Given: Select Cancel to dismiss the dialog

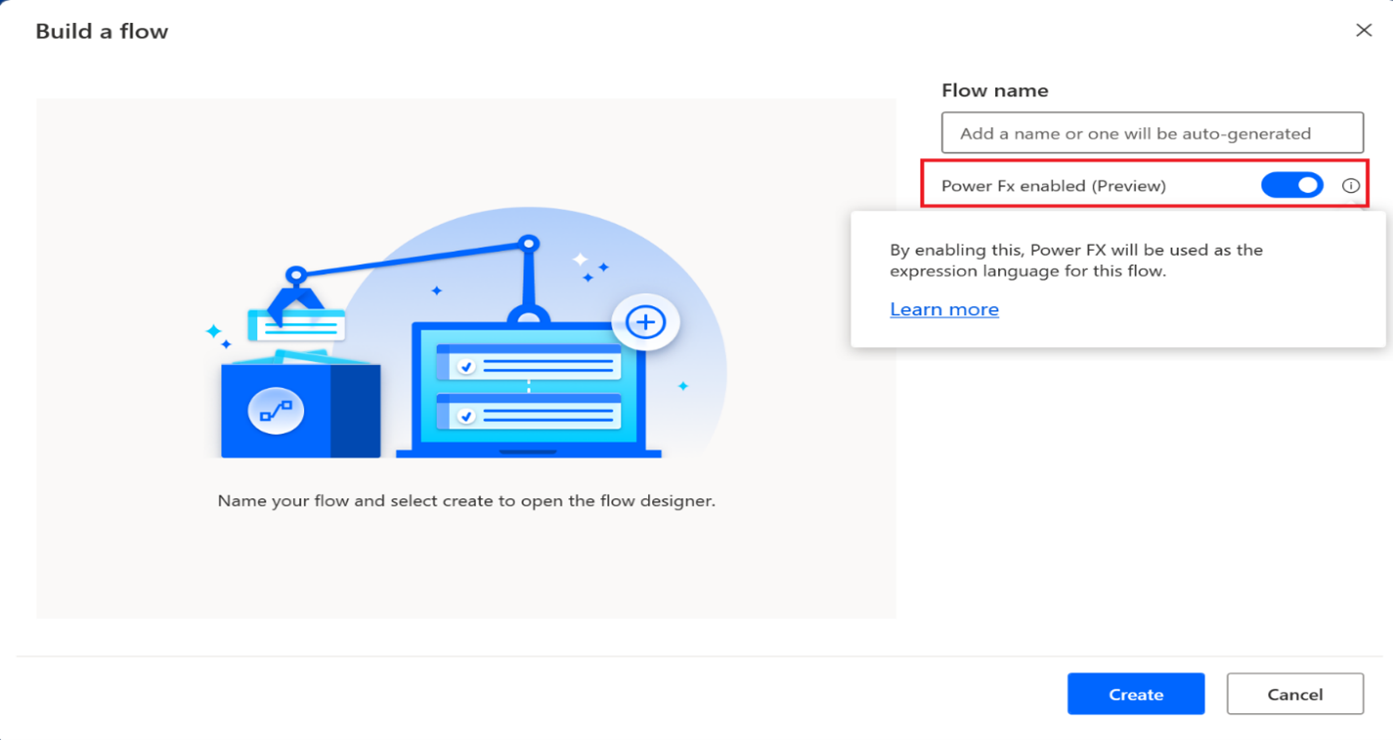Looking at the screenshot, I should (x=1294, y=693).
